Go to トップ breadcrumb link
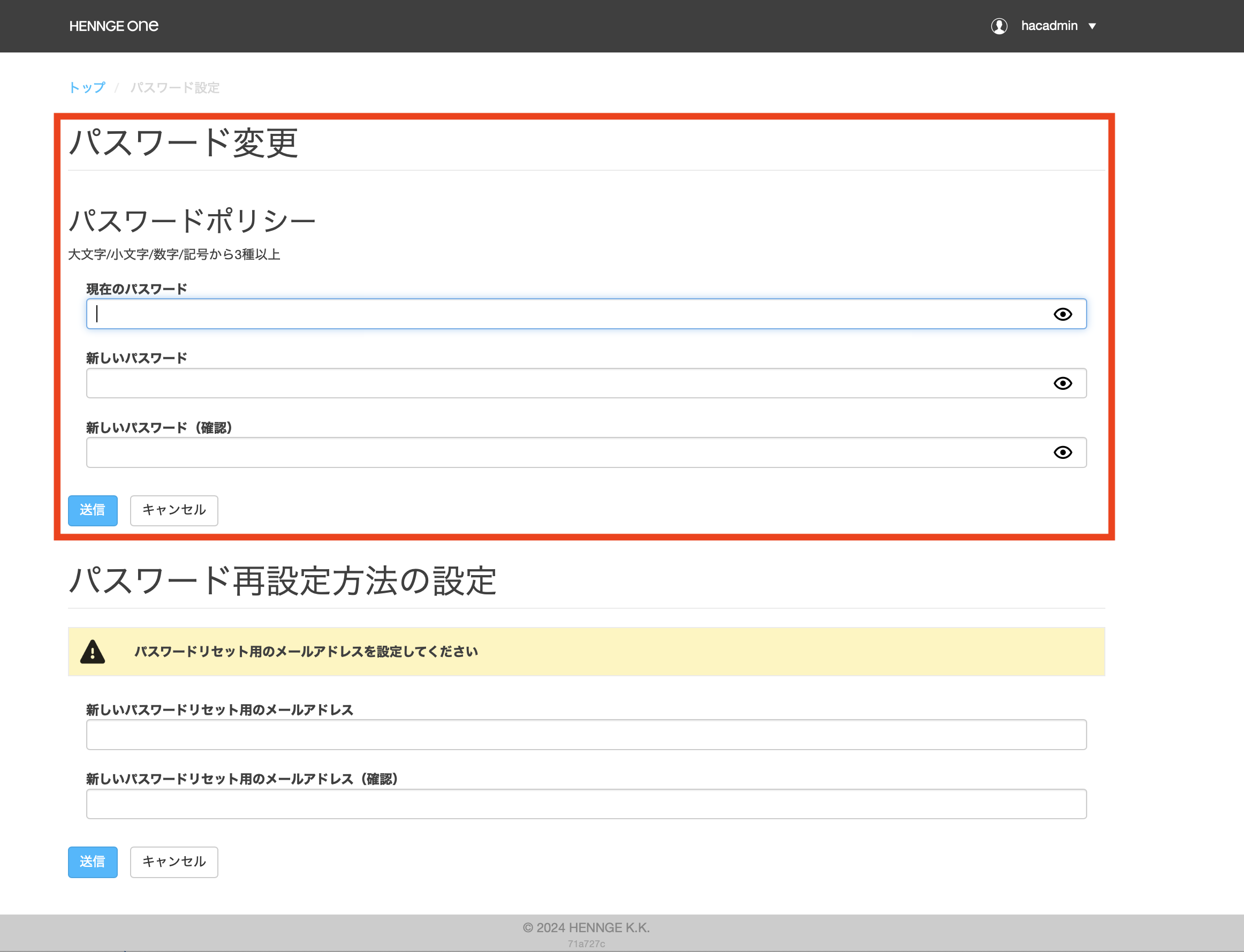 coord(87,87)
